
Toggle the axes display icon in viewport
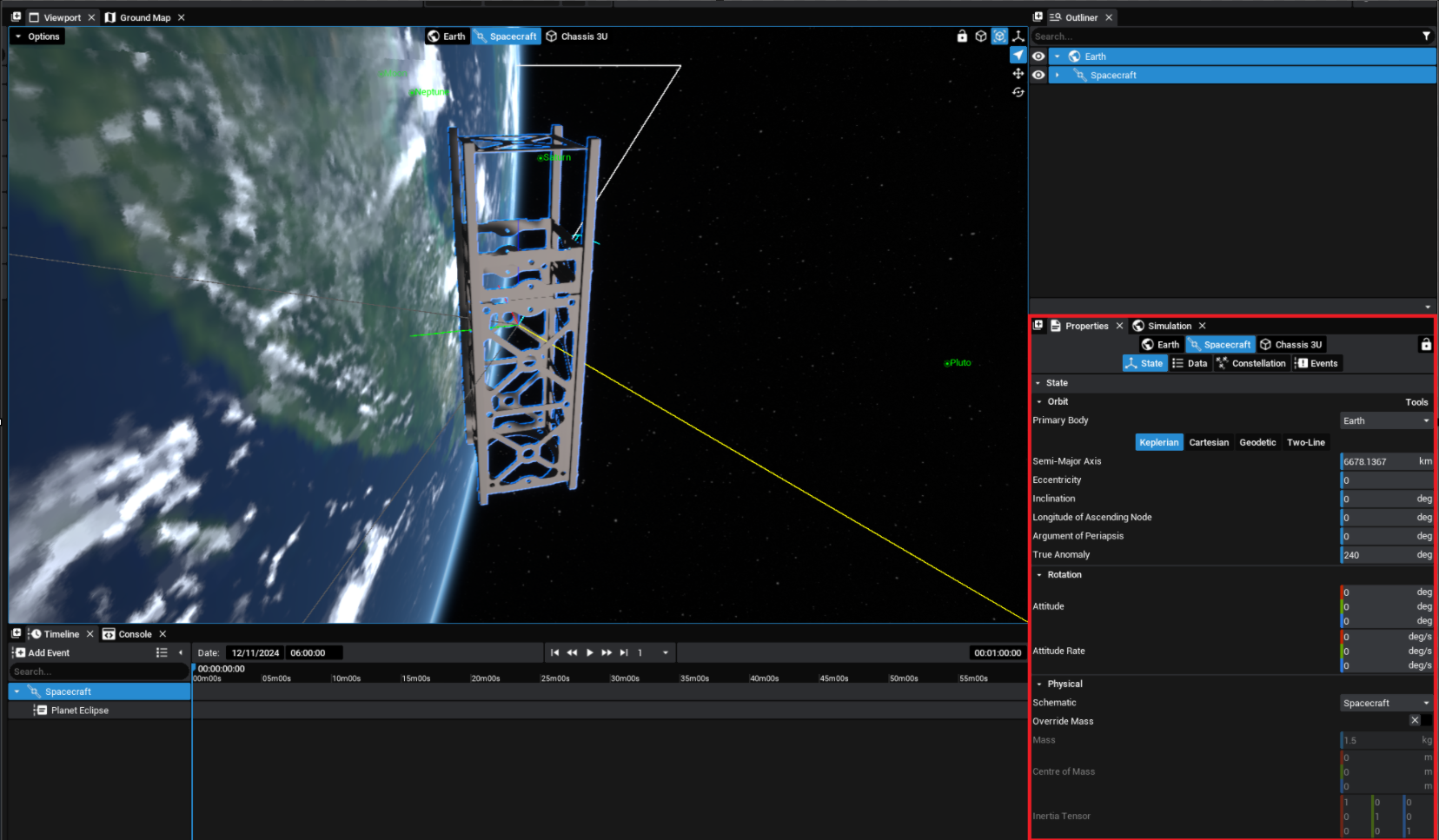1018,36
